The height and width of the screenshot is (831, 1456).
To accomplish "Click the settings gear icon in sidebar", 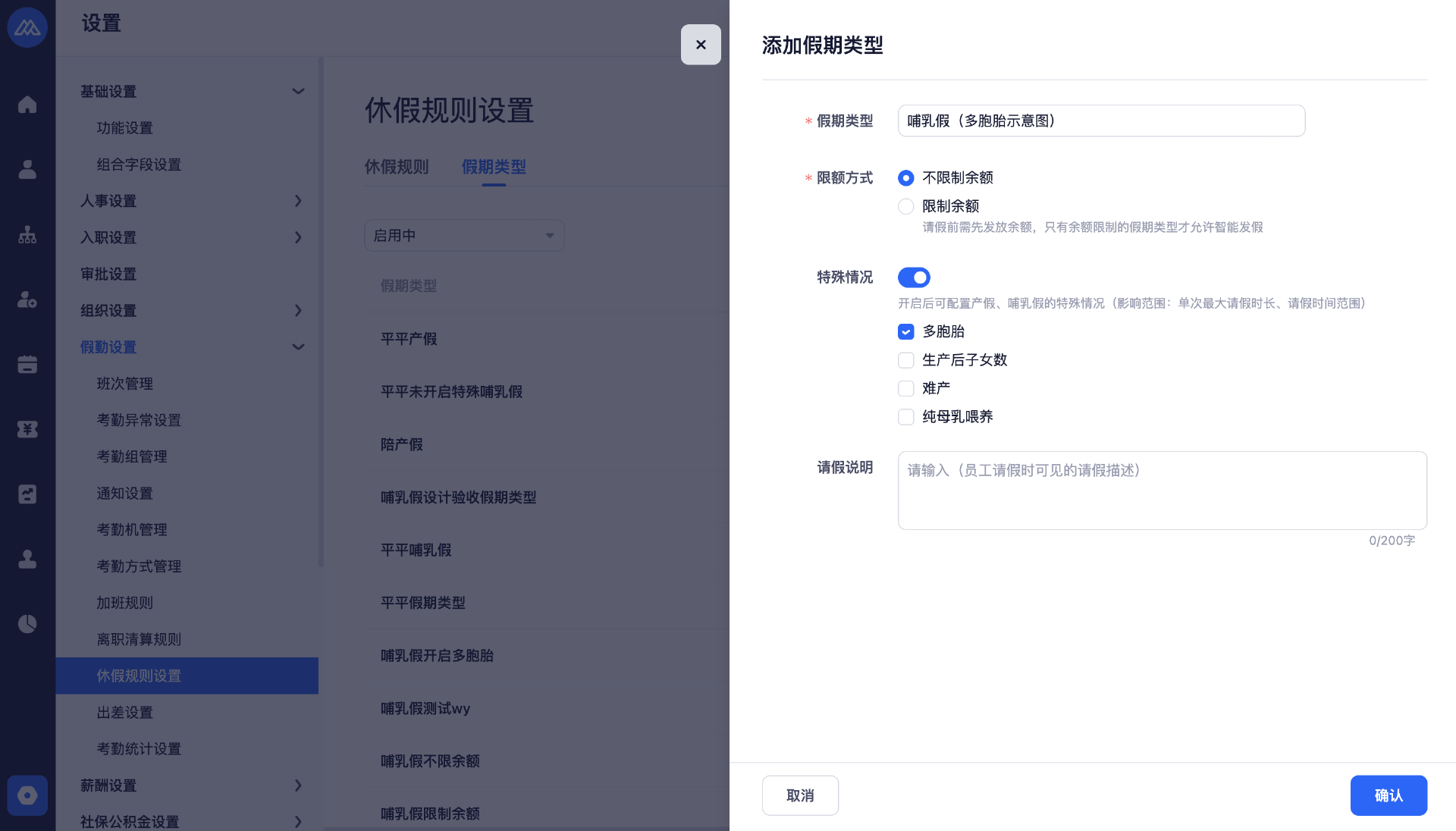I will [27, 795].
